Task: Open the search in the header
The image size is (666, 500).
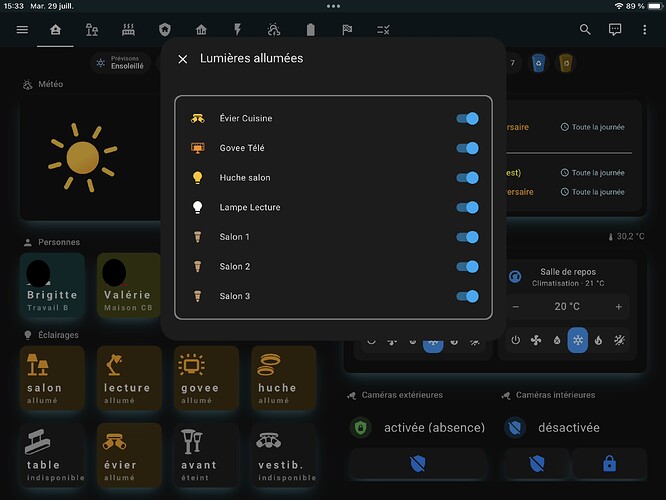Action: coord(587,30)
